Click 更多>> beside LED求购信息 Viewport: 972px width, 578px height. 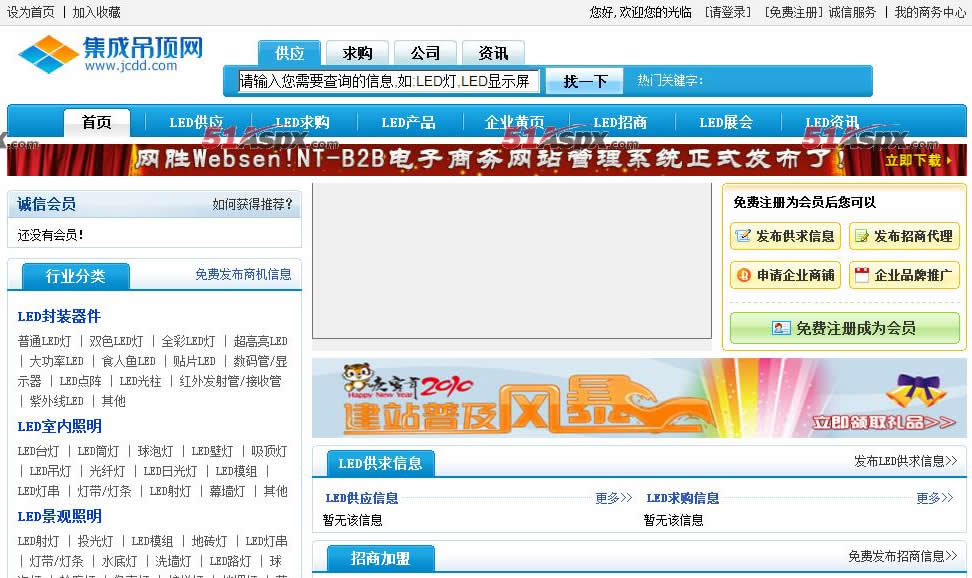click(935, 498)
